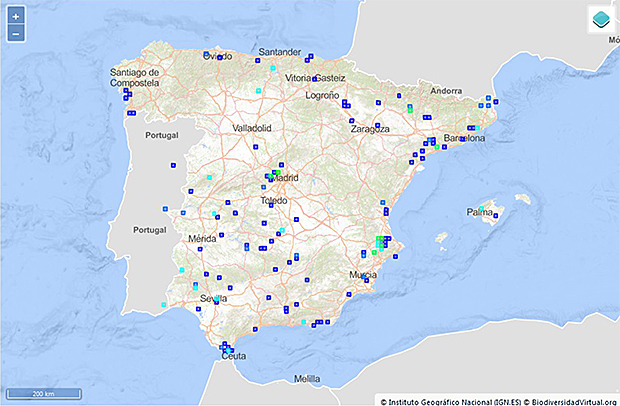This screenshot has height=406, width=620.
Task: Select the blue marker cluster at Ceuta
Action: (x=227, y=348)
